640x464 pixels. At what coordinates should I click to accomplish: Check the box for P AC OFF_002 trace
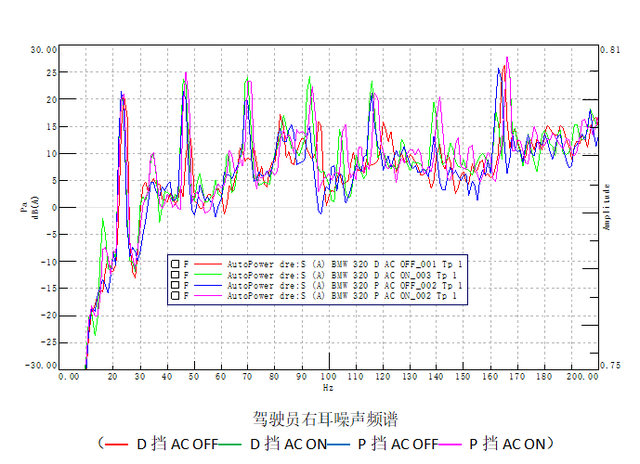pyautogui.click(x=174, y=285)
